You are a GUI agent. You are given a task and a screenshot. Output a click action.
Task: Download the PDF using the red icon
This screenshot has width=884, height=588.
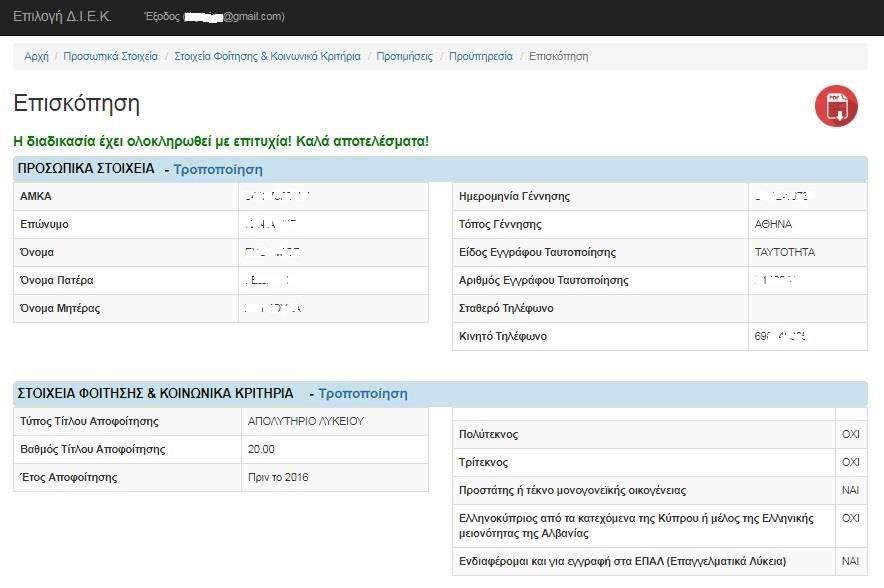[x=836, y=106]
